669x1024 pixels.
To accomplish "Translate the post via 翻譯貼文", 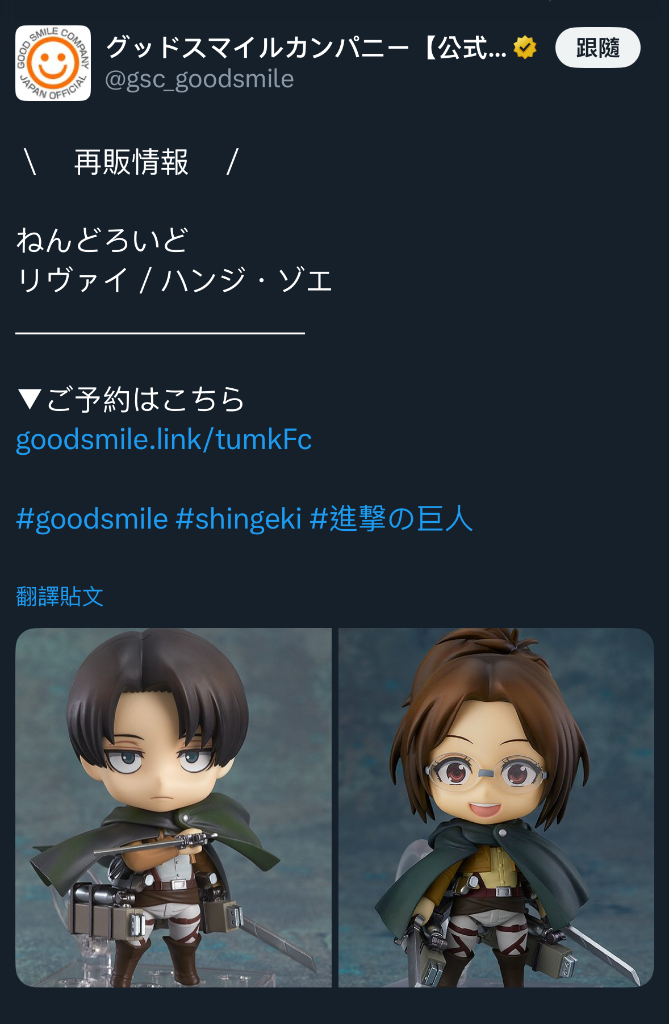I will 59,596.
